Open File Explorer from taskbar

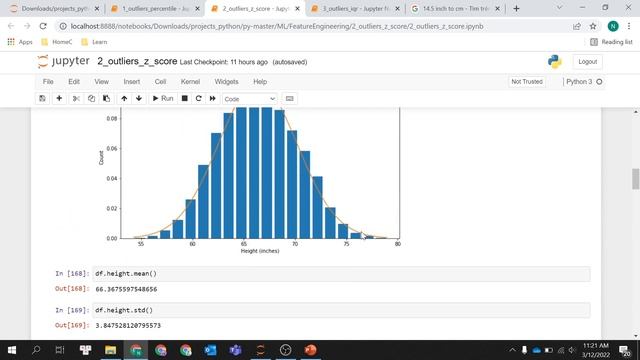point(111,350)
